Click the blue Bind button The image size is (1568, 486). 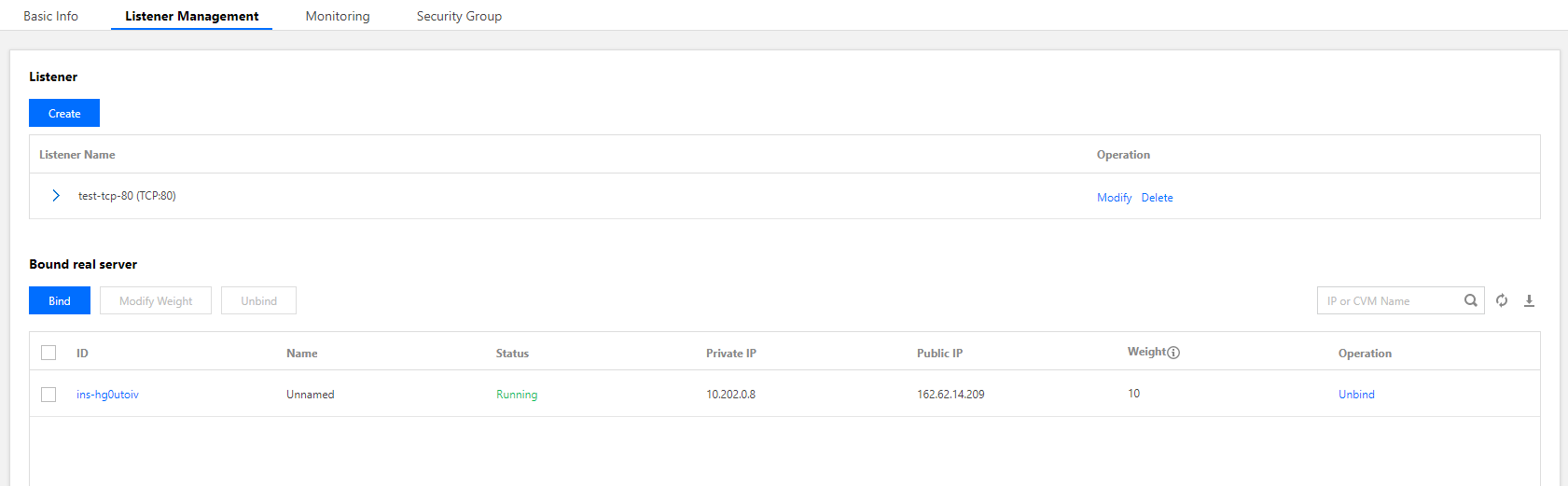point(60,300)
